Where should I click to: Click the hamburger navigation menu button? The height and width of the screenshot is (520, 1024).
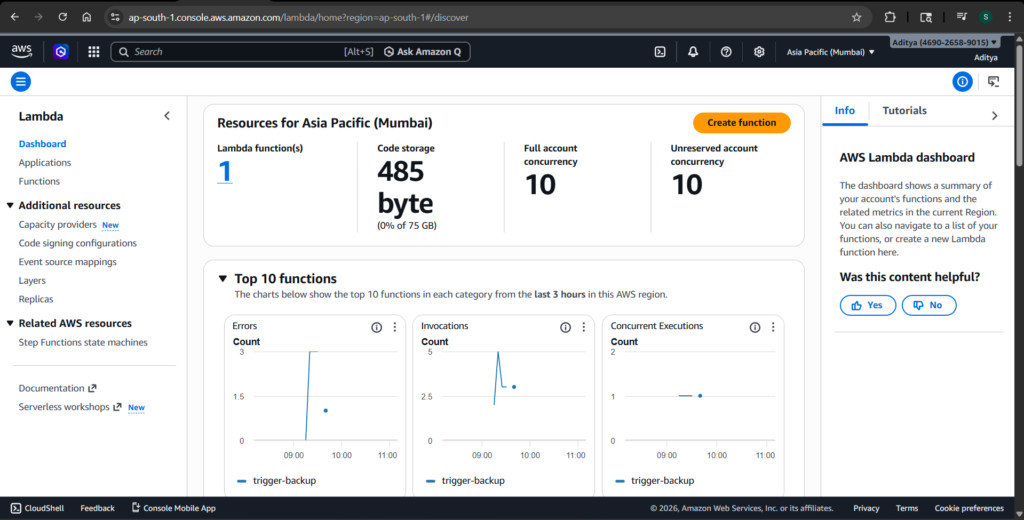(21, 82)
